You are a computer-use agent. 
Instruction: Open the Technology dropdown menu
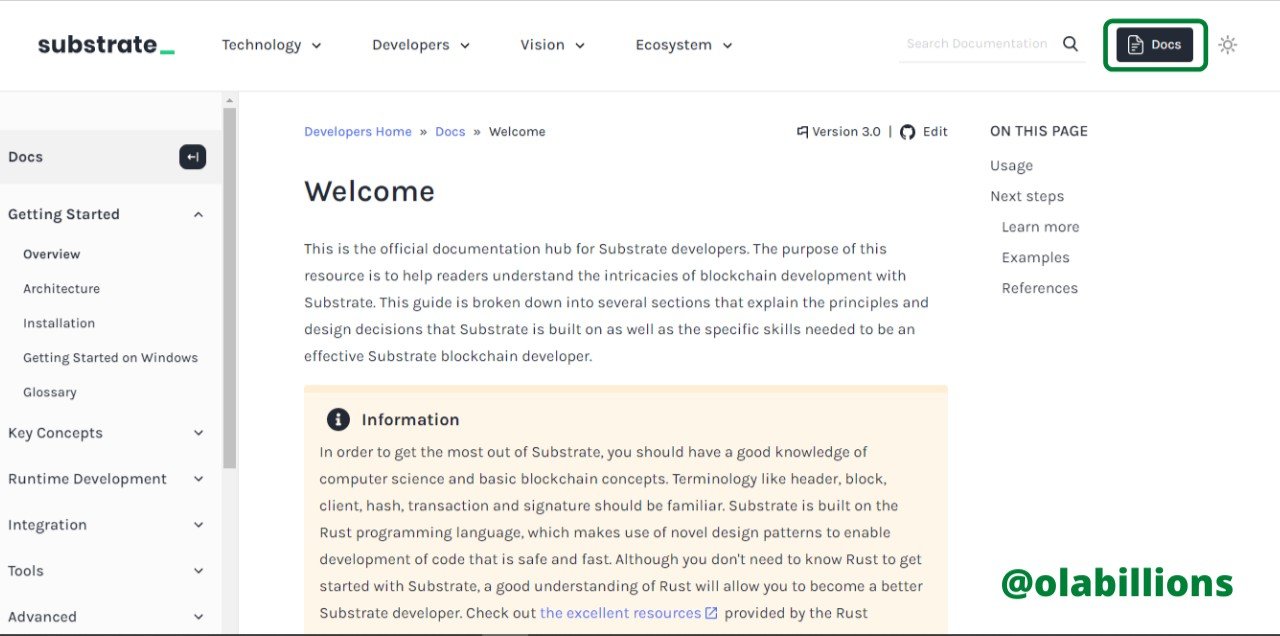(271, 45)
